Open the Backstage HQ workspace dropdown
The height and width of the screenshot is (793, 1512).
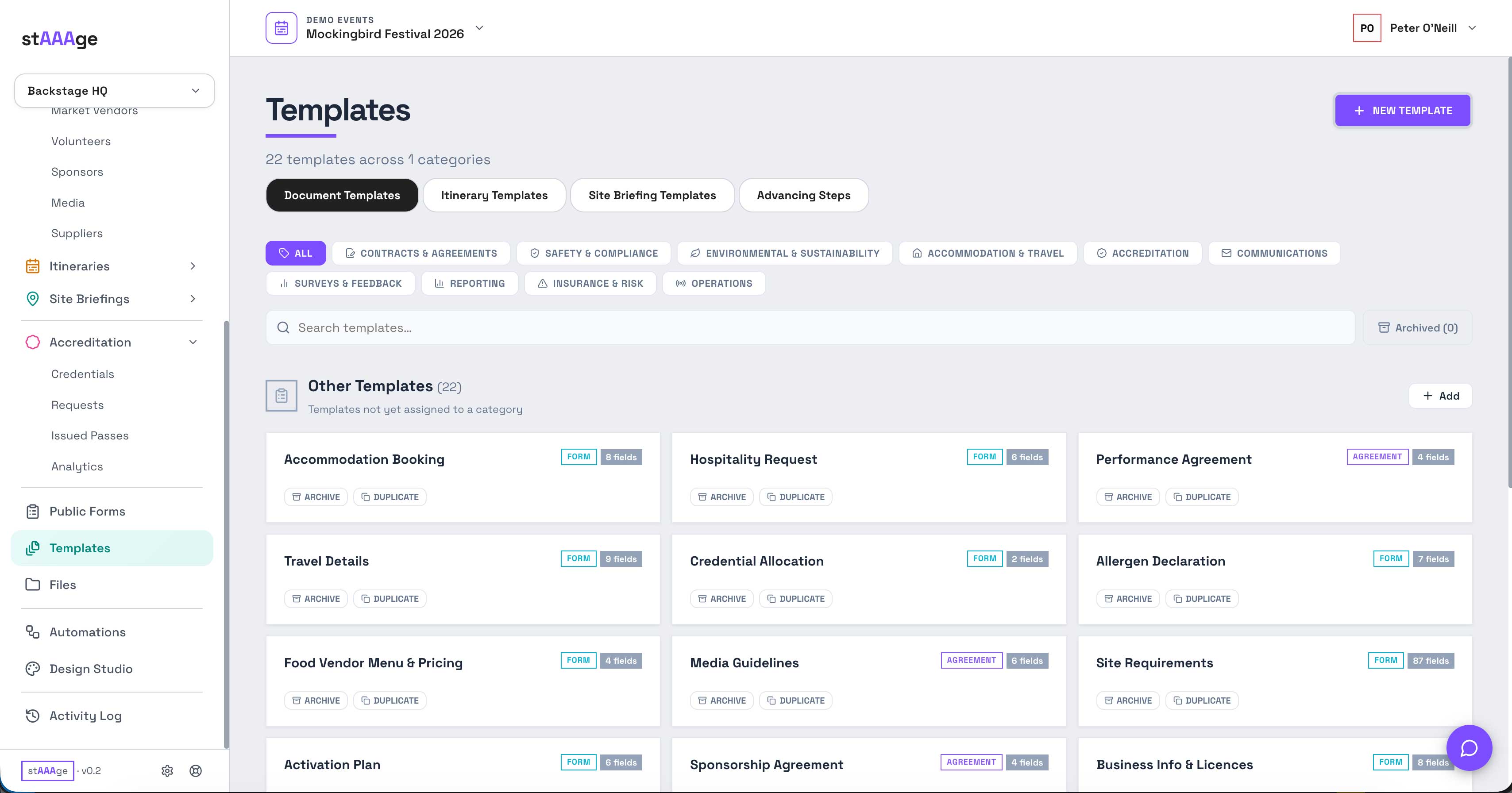tap(115, 91)
